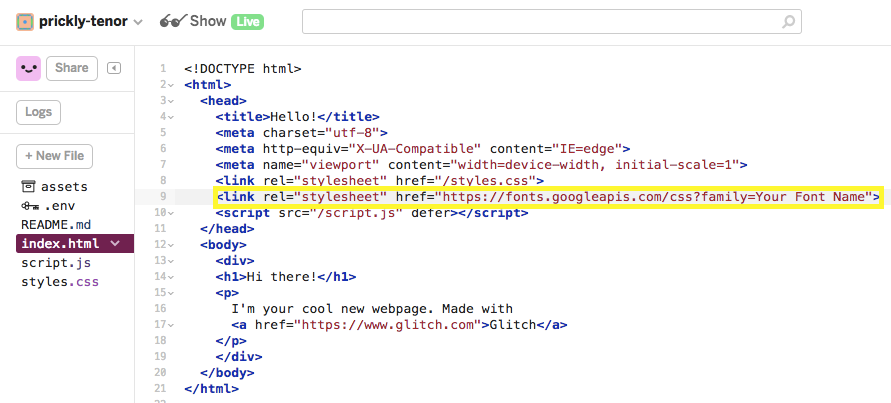Click into the top search field
891x403 pixels.
pyautogui.click(x=551, y=22)
